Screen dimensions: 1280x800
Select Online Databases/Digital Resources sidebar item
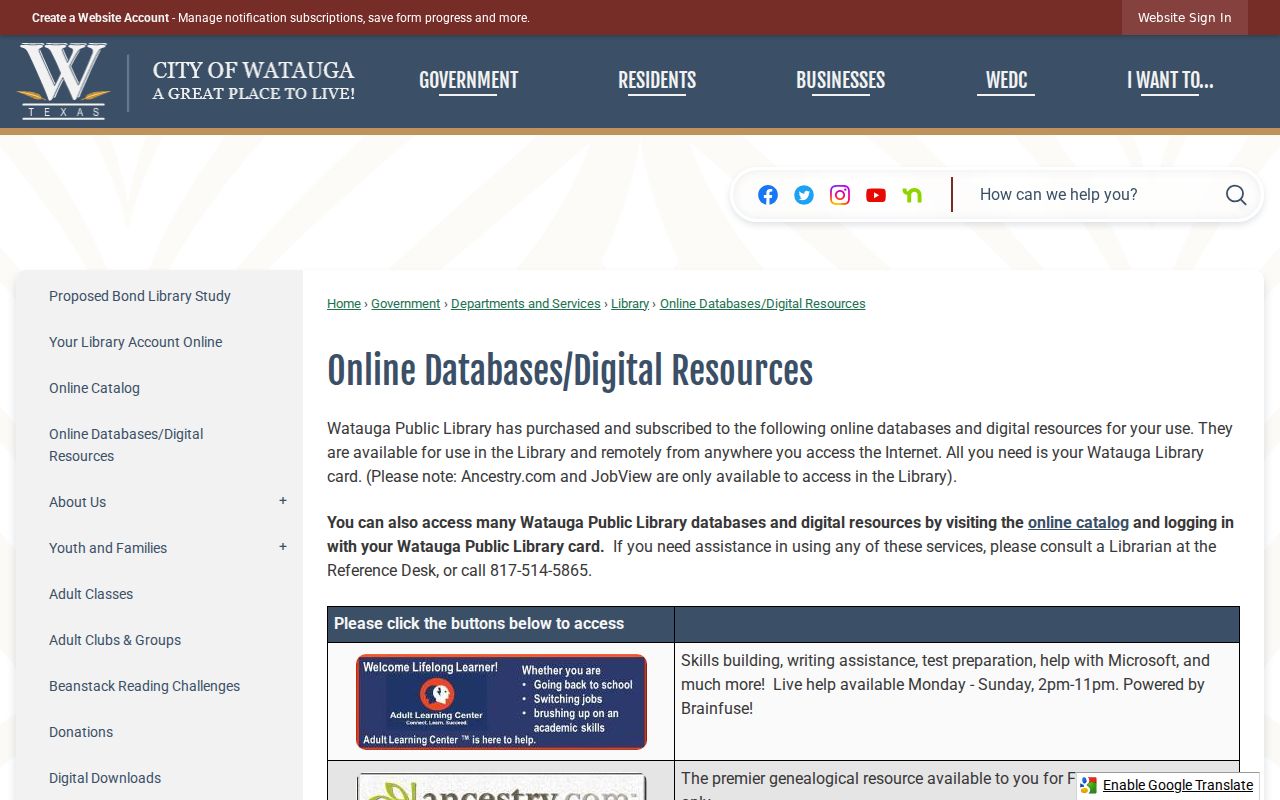coord(126,445)
